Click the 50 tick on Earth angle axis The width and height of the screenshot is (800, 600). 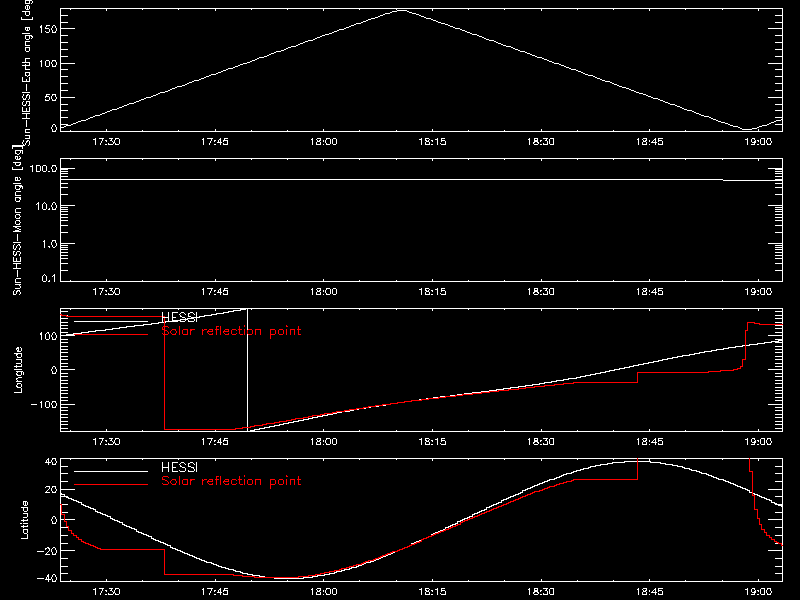tap(51, 97)
